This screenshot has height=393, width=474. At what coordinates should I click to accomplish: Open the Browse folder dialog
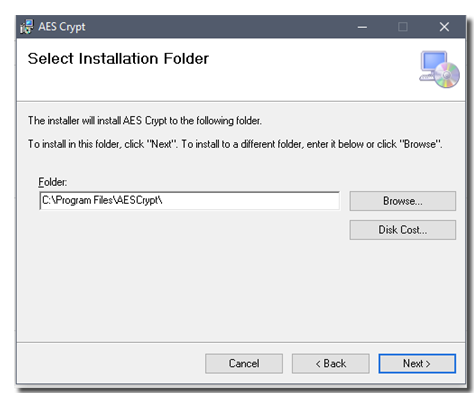point(403,201)
